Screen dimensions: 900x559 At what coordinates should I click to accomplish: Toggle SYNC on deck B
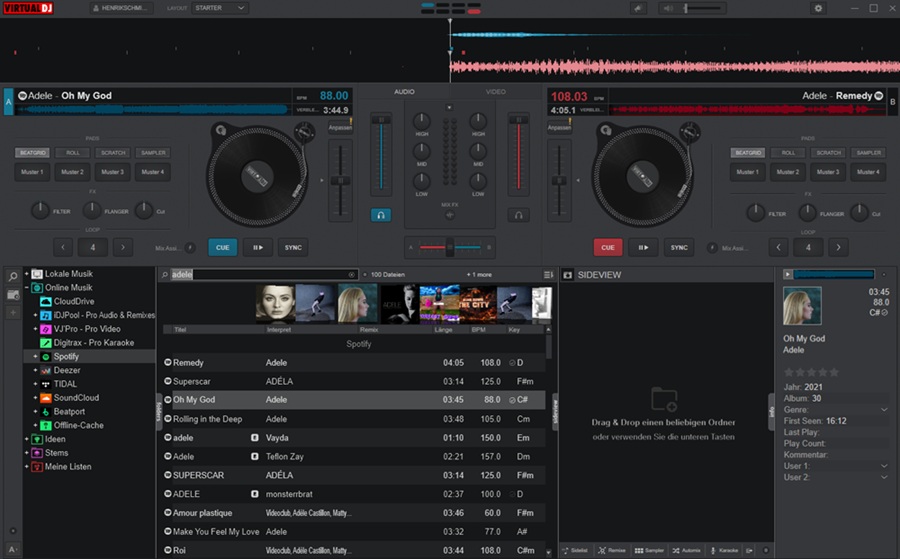click(679, 247)
